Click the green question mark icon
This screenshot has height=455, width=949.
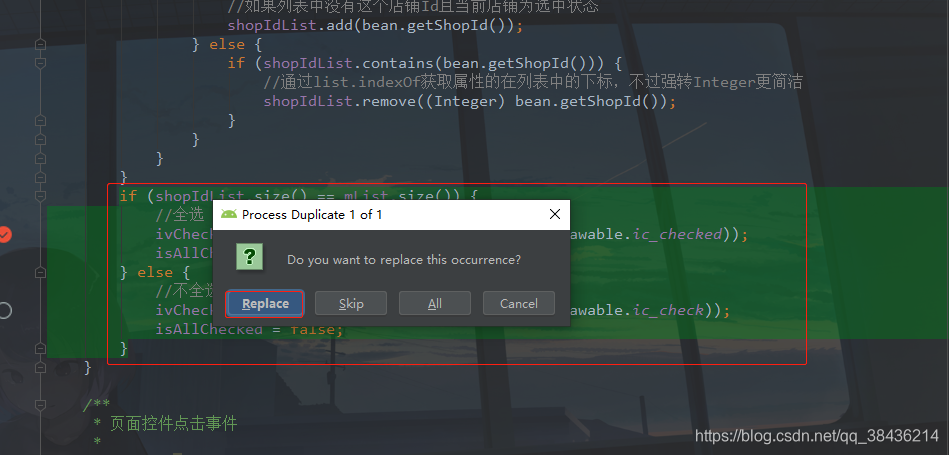point(249,258)
